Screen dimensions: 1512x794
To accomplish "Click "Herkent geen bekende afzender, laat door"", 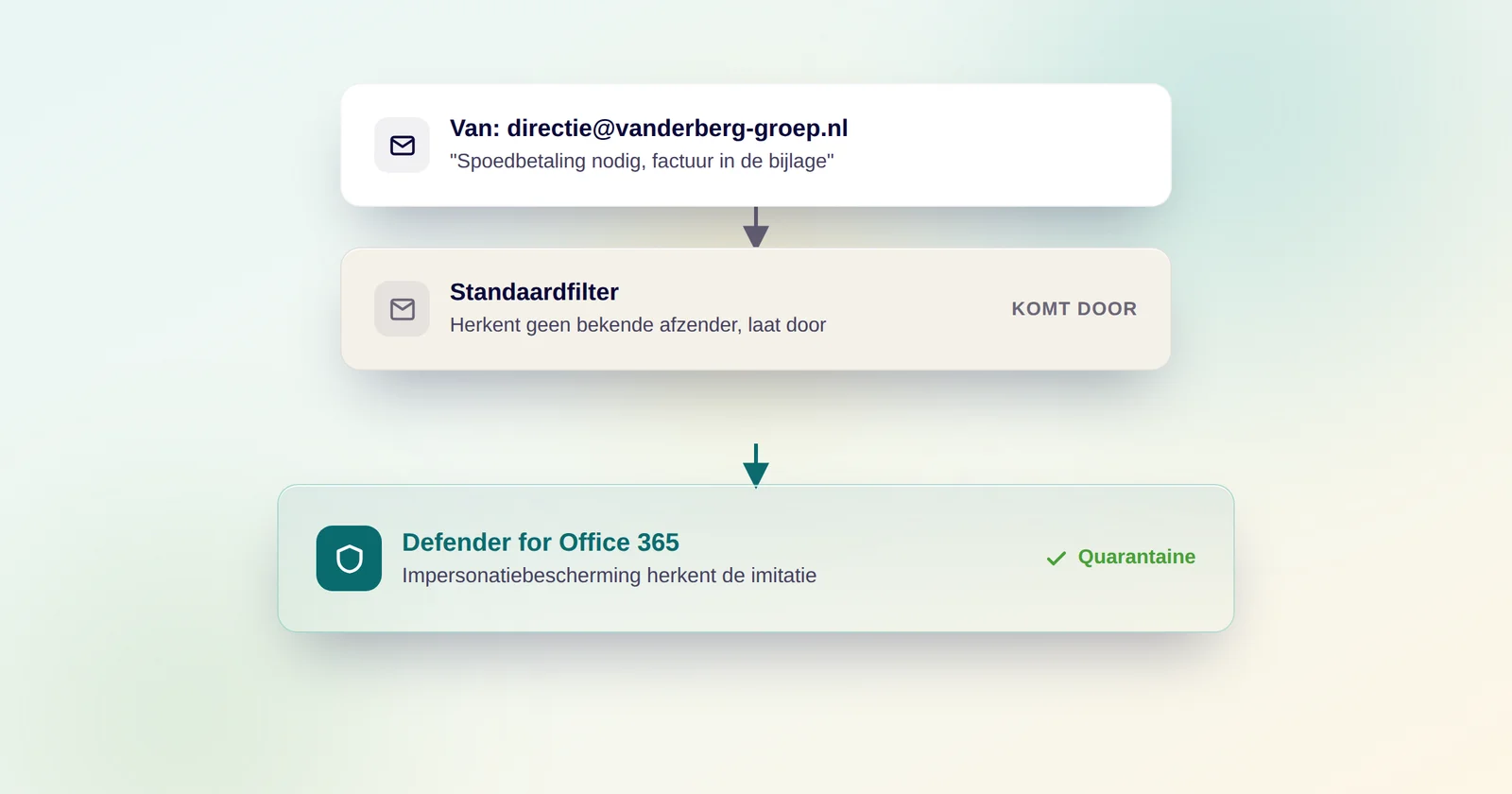I will [638, 325].
